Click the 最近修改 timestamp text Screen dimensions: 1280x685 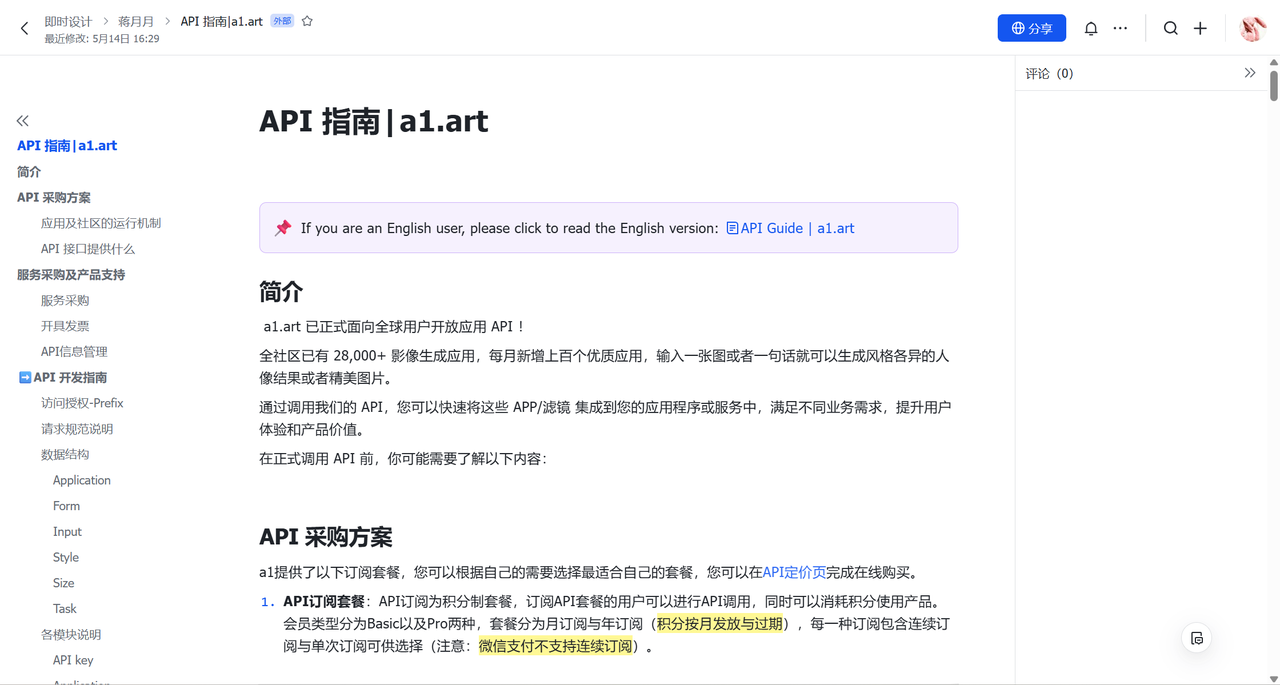pos(102,38)
